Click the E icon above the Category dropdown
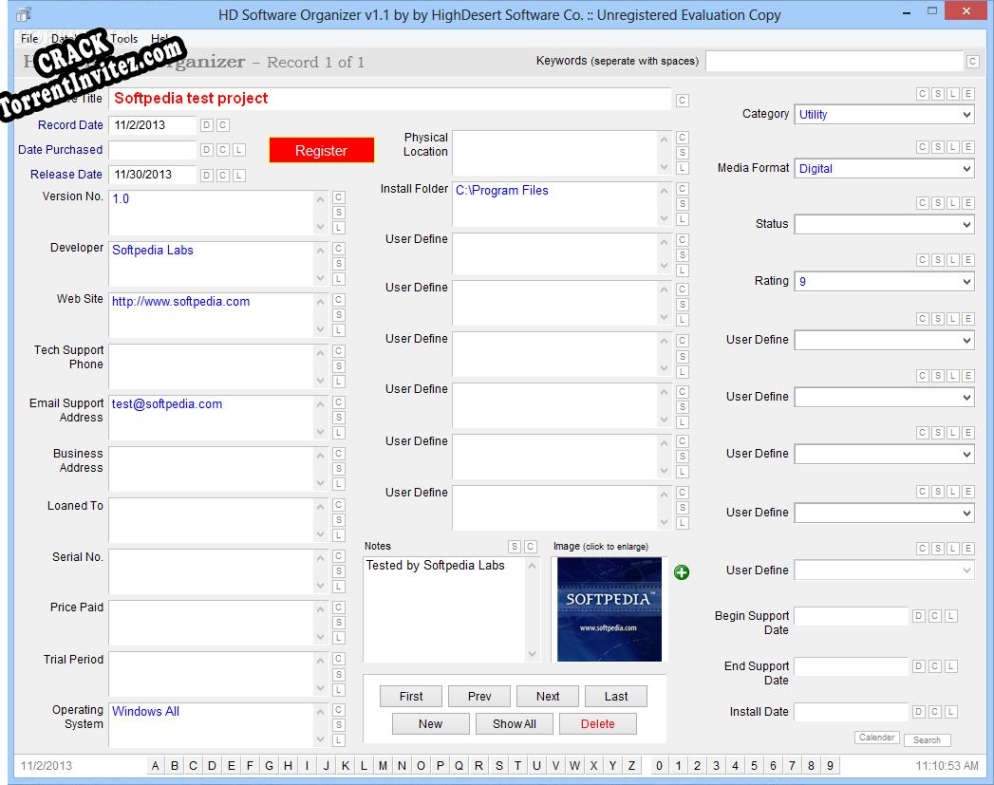994x785 pixels. tap(968, 92)
